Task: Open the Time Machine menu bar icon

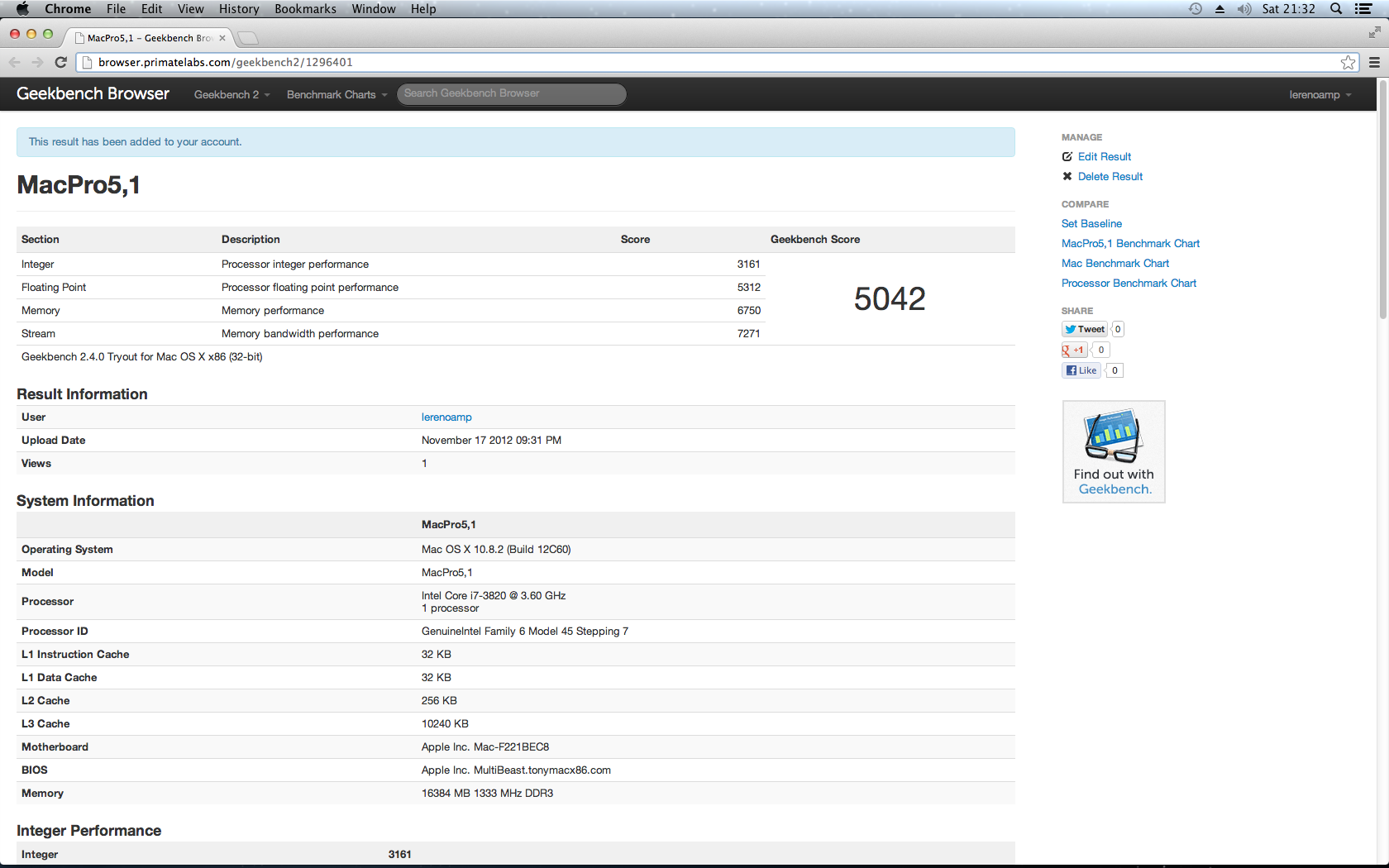Action: 1196,8
